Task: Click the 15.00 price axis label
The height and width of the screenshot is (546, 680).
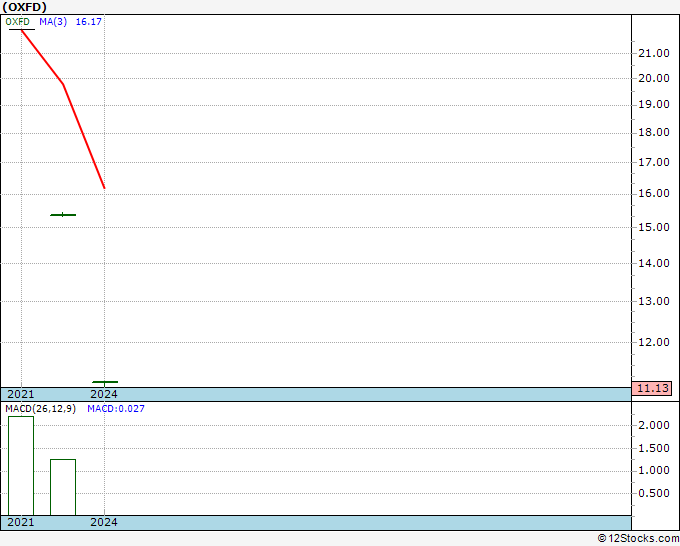Action: click(x=654, y=227)
